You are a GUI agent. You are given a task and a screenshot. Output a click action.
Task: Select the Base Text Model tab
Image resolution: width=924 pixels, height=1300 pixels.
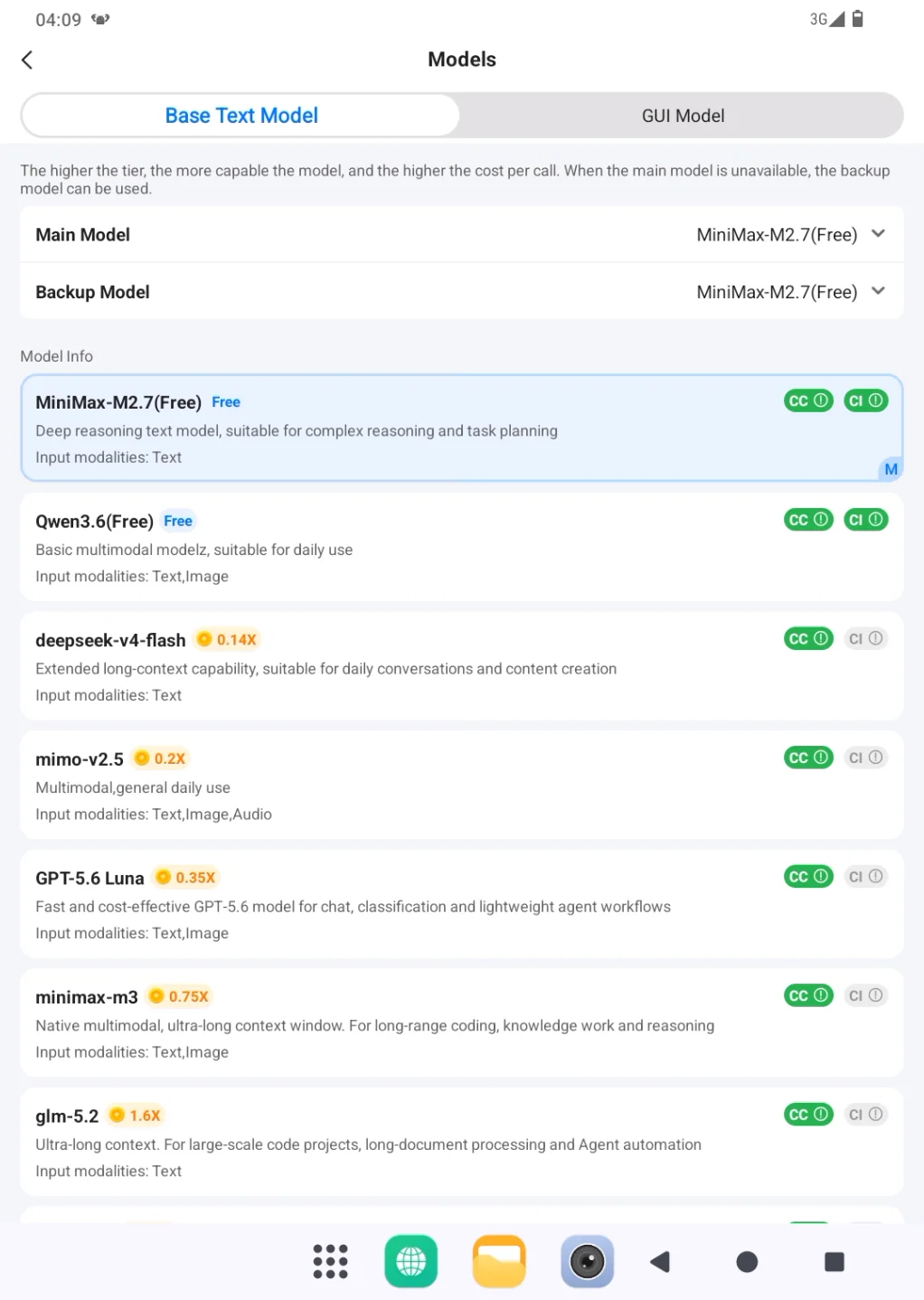(x=241, y=116)
